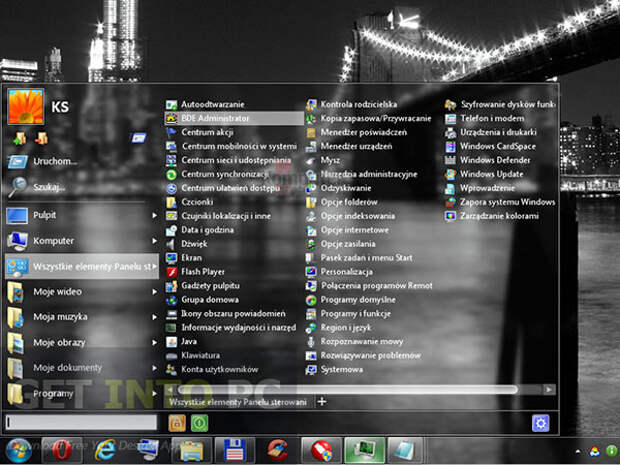620x465 pixels.
Task: Select the Moje obrazy menu entry
Action: (x=82, y=342)
